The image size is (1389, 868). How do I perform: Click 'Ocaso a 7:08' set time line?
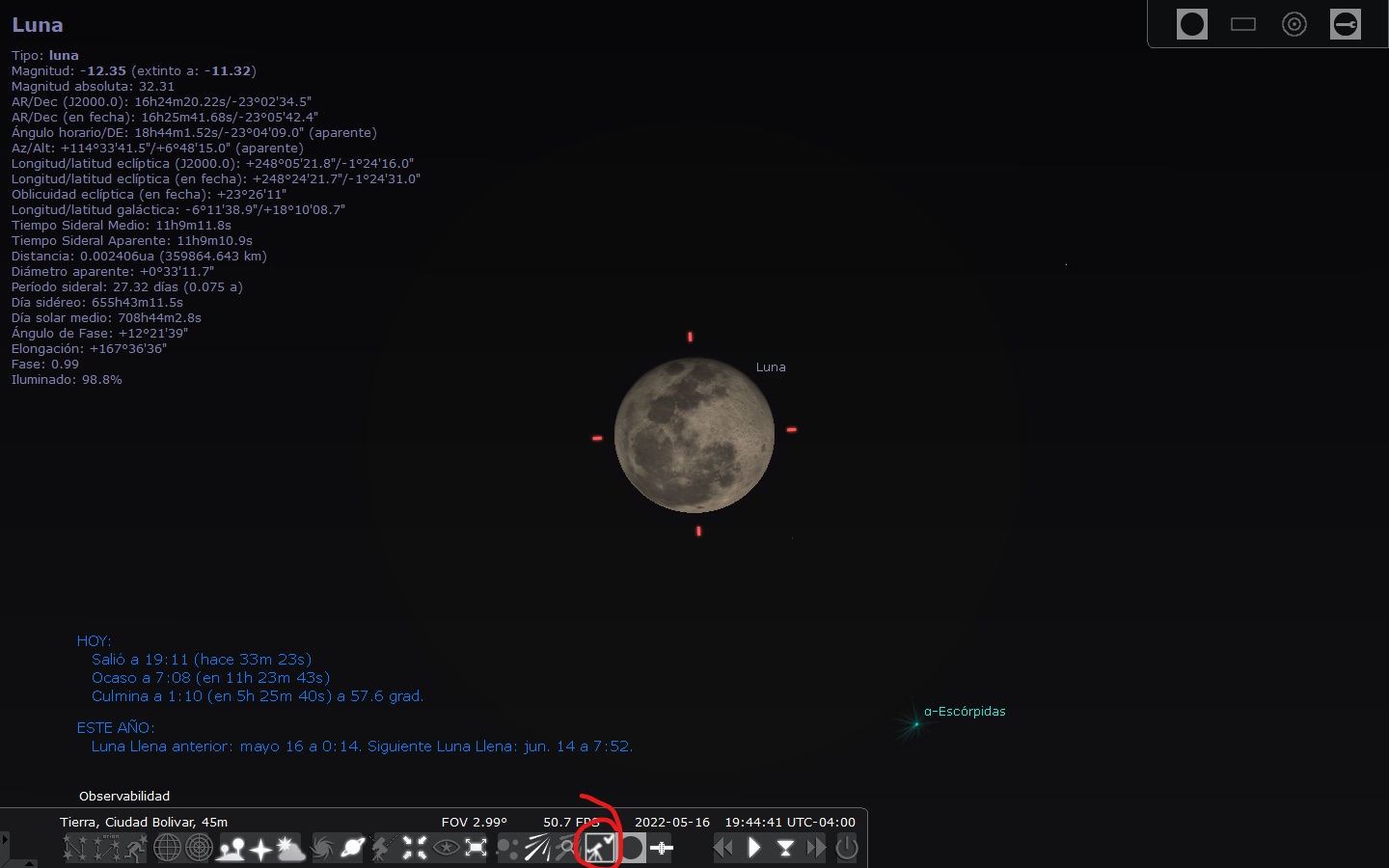click(211, 678)
